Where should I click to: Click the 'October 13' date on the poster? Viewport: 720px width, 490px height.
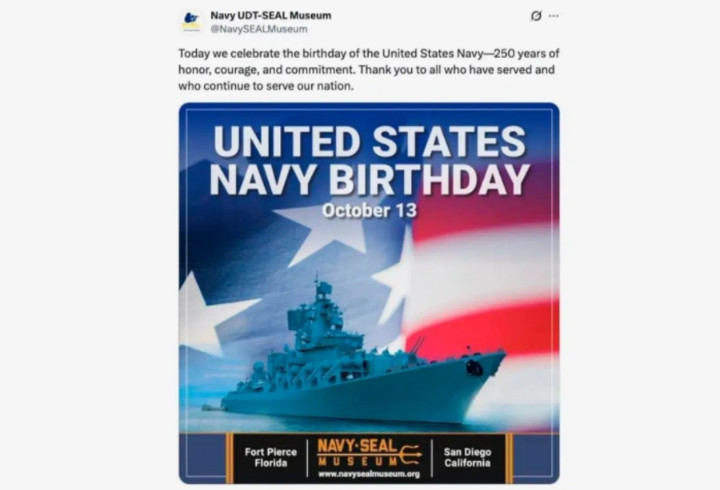click(x=370, y=210)
